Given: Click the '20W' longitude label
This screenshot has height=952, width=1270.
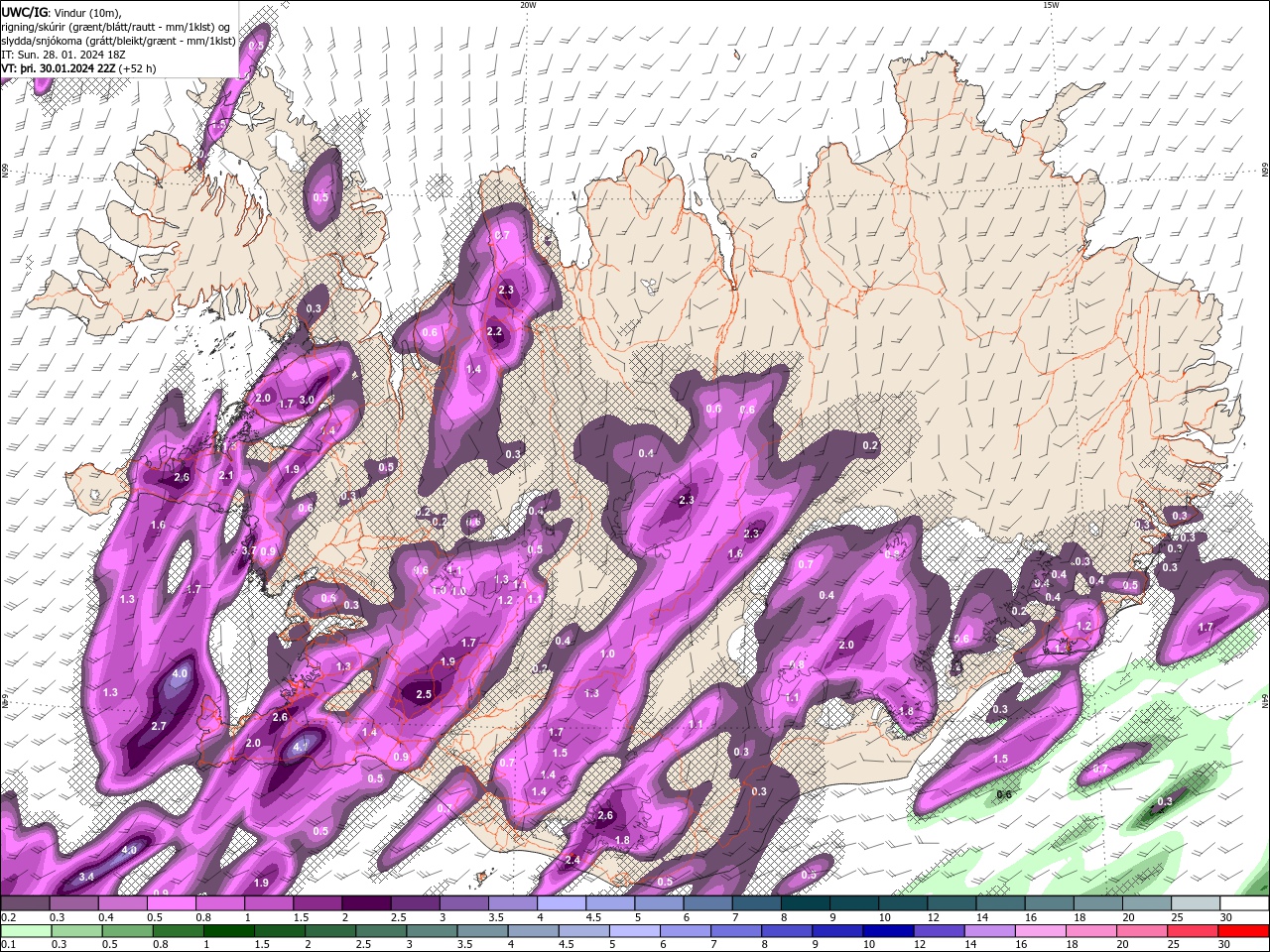Looking at the screenshot, I should pyautogui.click(x=528, y=5).
